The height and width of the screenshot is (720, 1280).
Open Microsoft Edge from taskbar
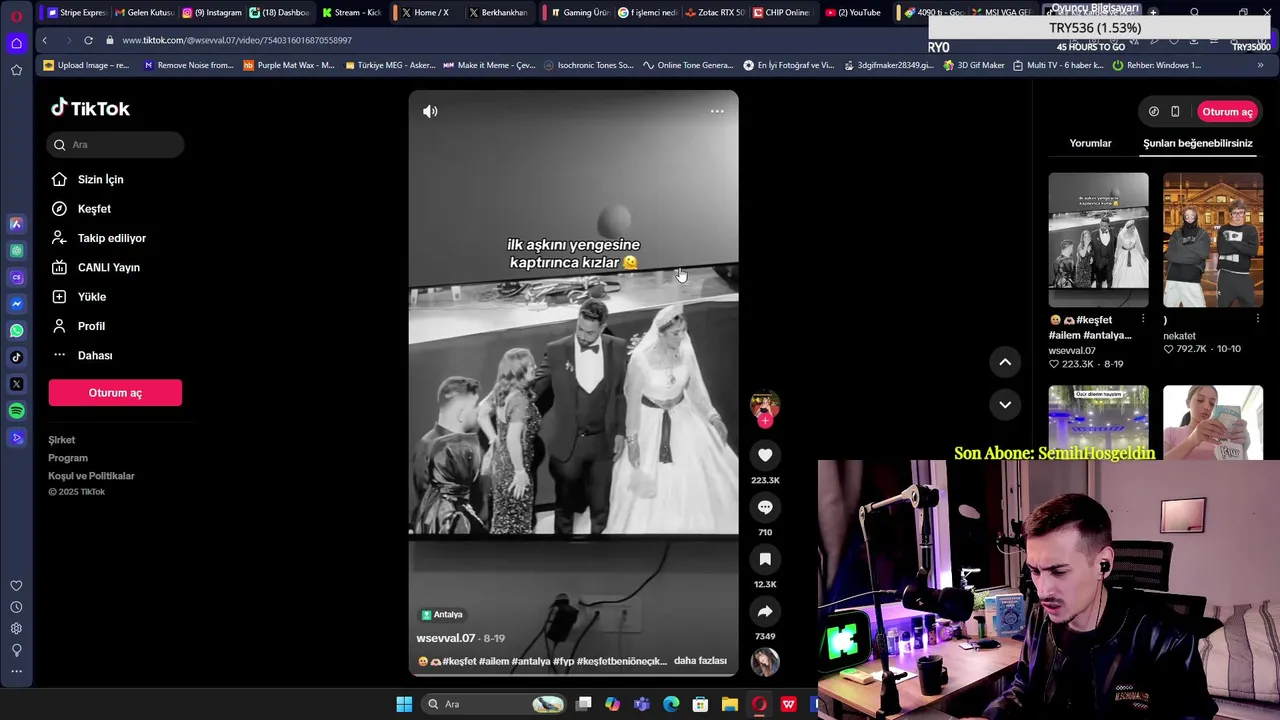pyautogui.click(x=671, y=704)
